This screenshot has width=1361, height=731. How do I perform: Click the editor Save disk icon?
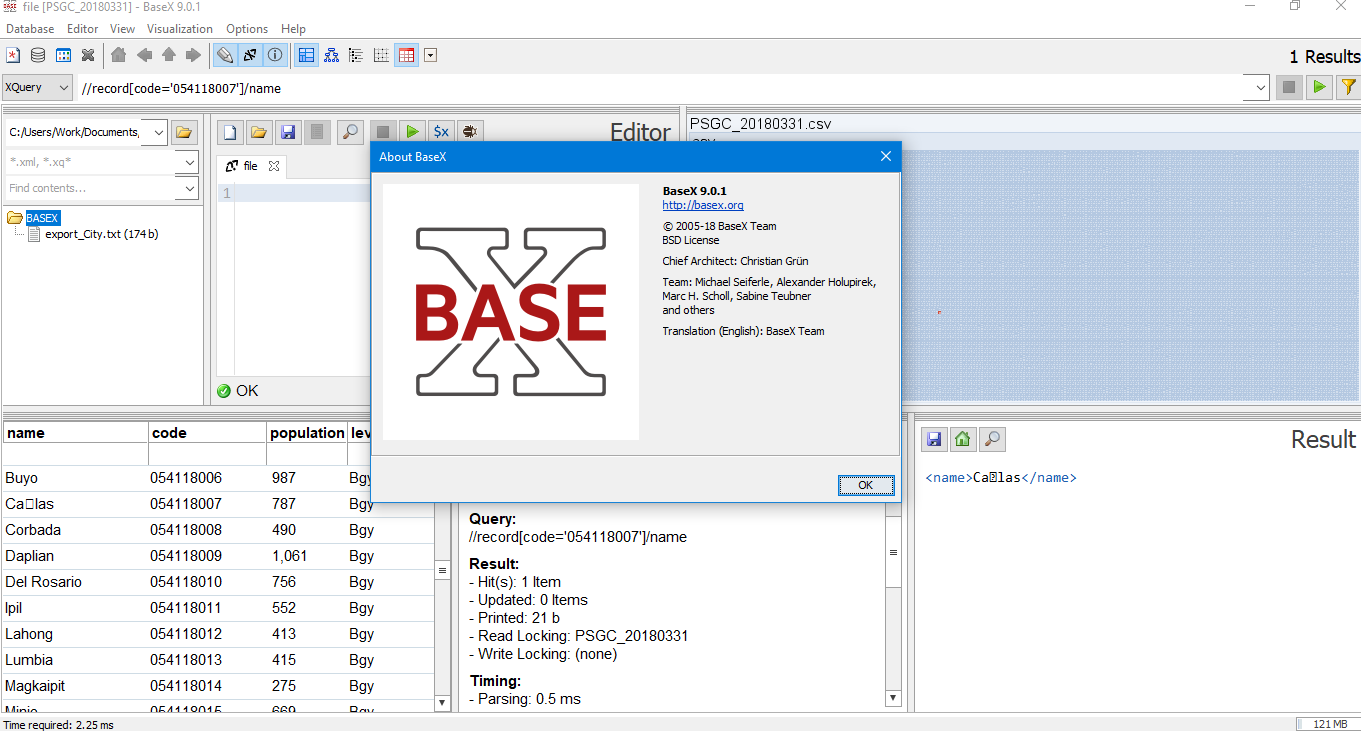pos(288,132)
